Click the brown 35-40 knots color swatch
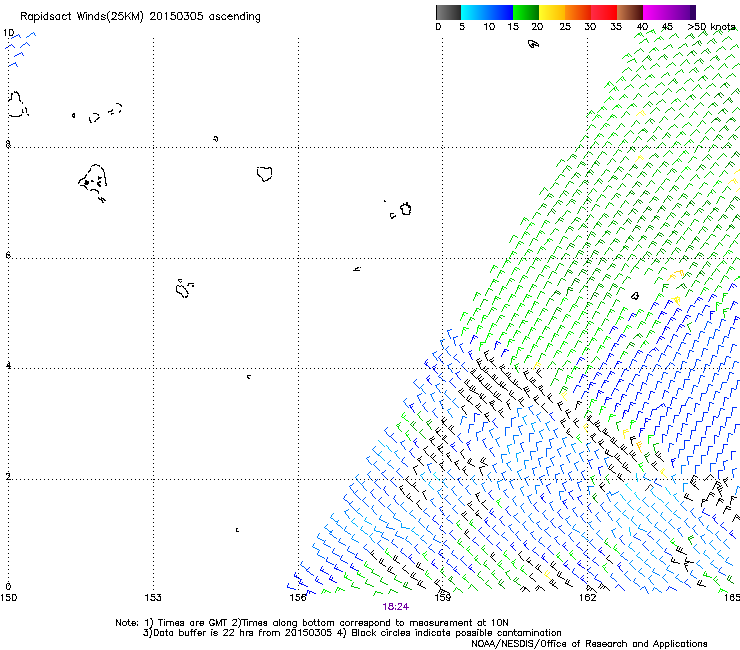Screen dimensions: 740x650 point(630,12)
